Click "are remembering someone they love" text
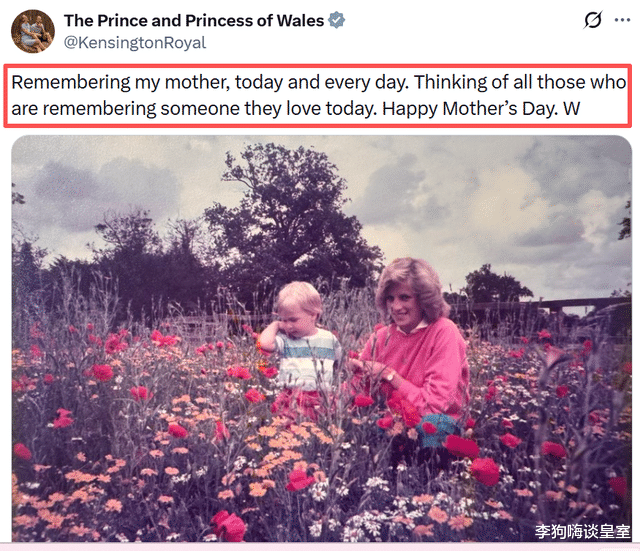The image size is (640, 551). (x=148, y=108)
